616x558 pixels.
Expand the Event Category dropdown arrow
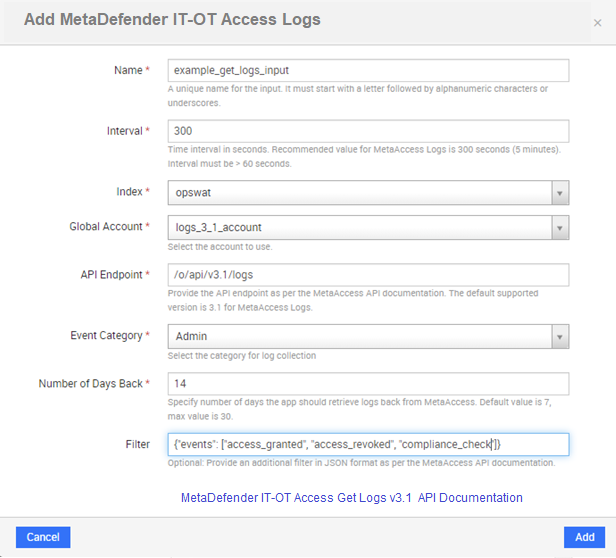[x=560, y=336]
